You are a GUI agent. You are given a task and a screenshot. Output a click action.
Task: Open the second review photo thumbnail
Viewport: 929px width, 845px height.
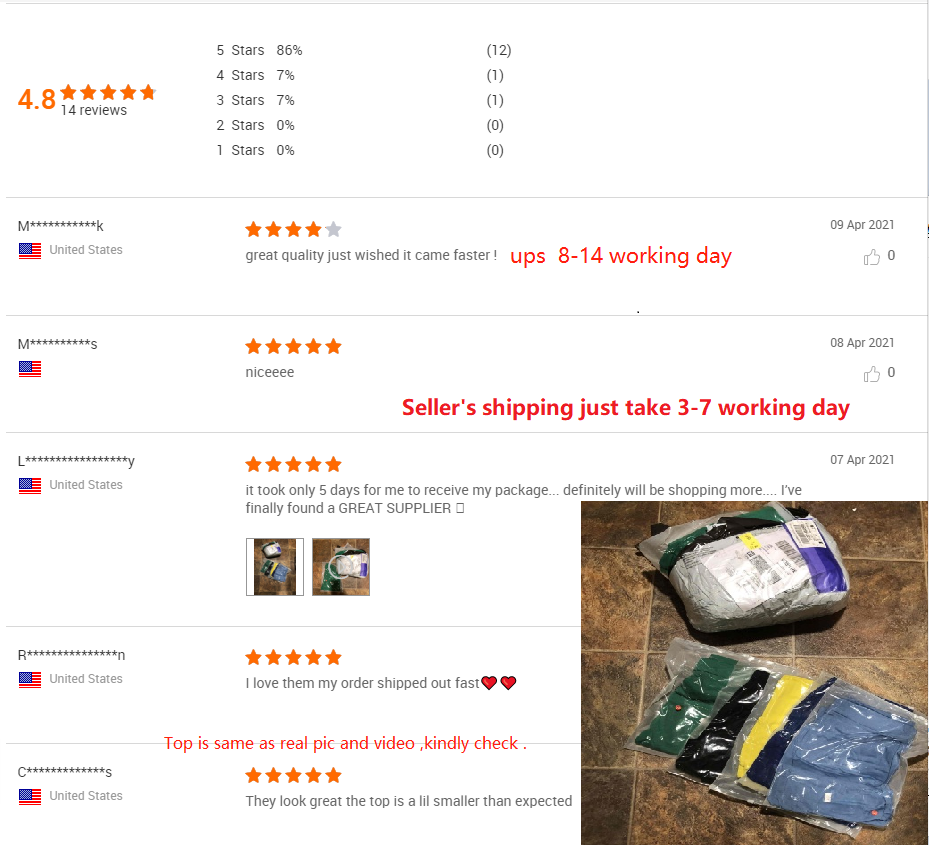click(x=341, y=567)
